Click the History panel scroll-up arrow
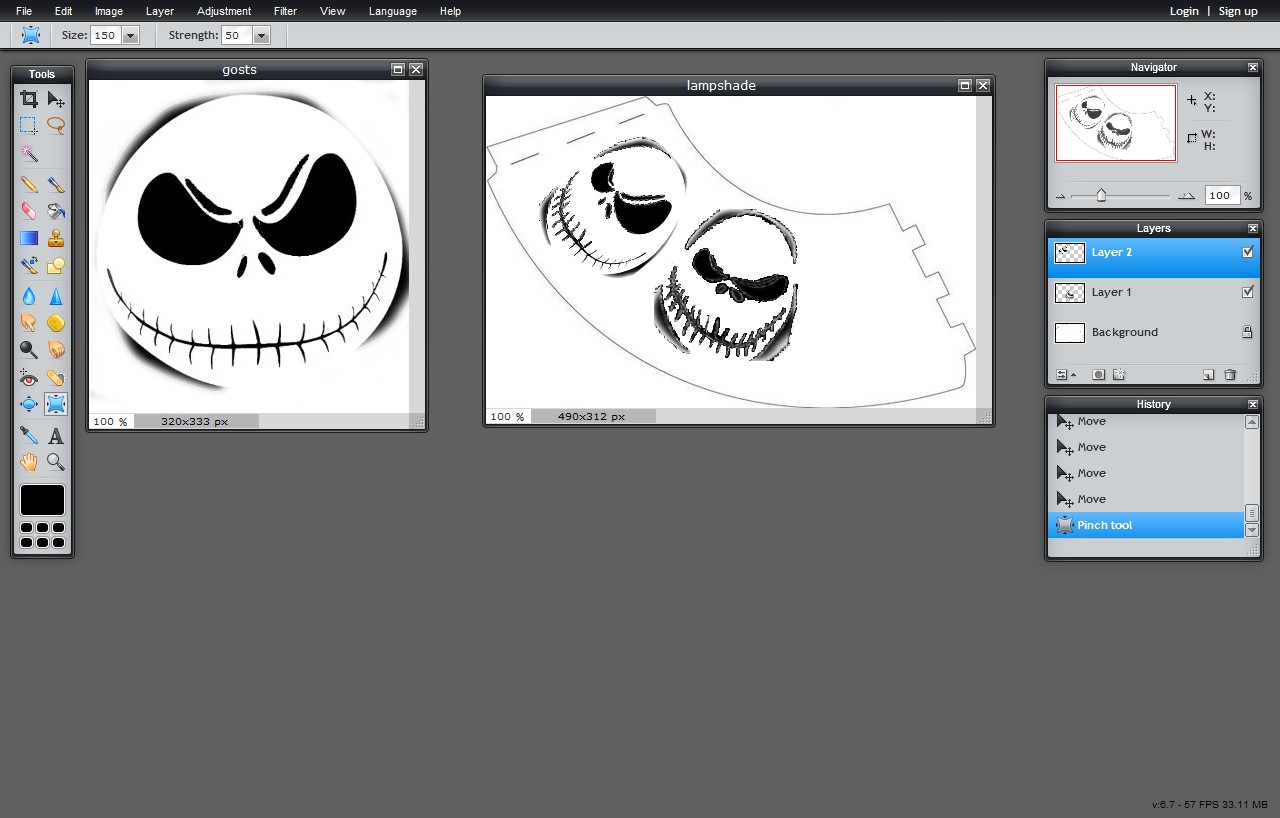The image size is (1280, 818). tap(1251, 422)
